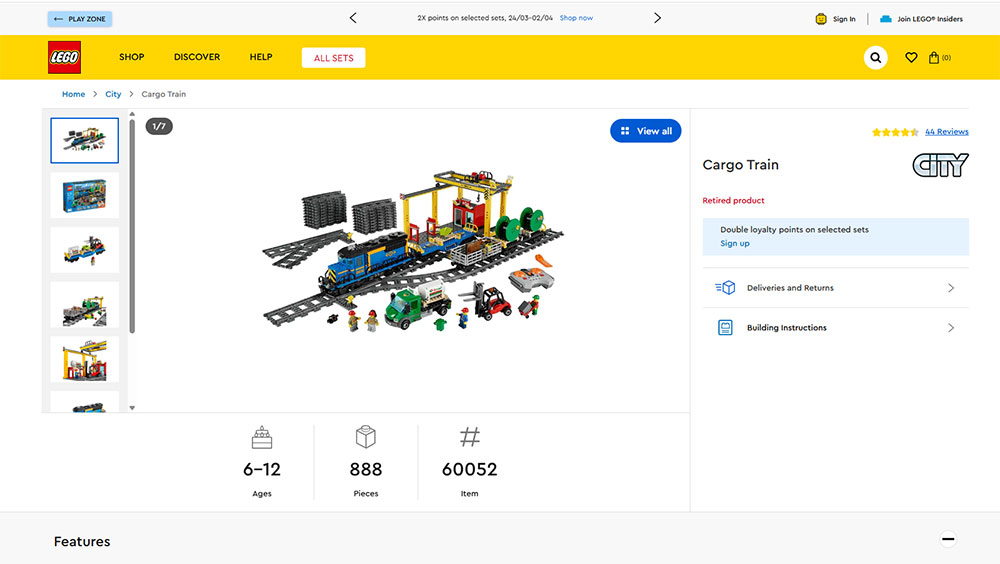Show previous promo banner with left arrow
1000x564 pixels.
click(x=353, y=18)
